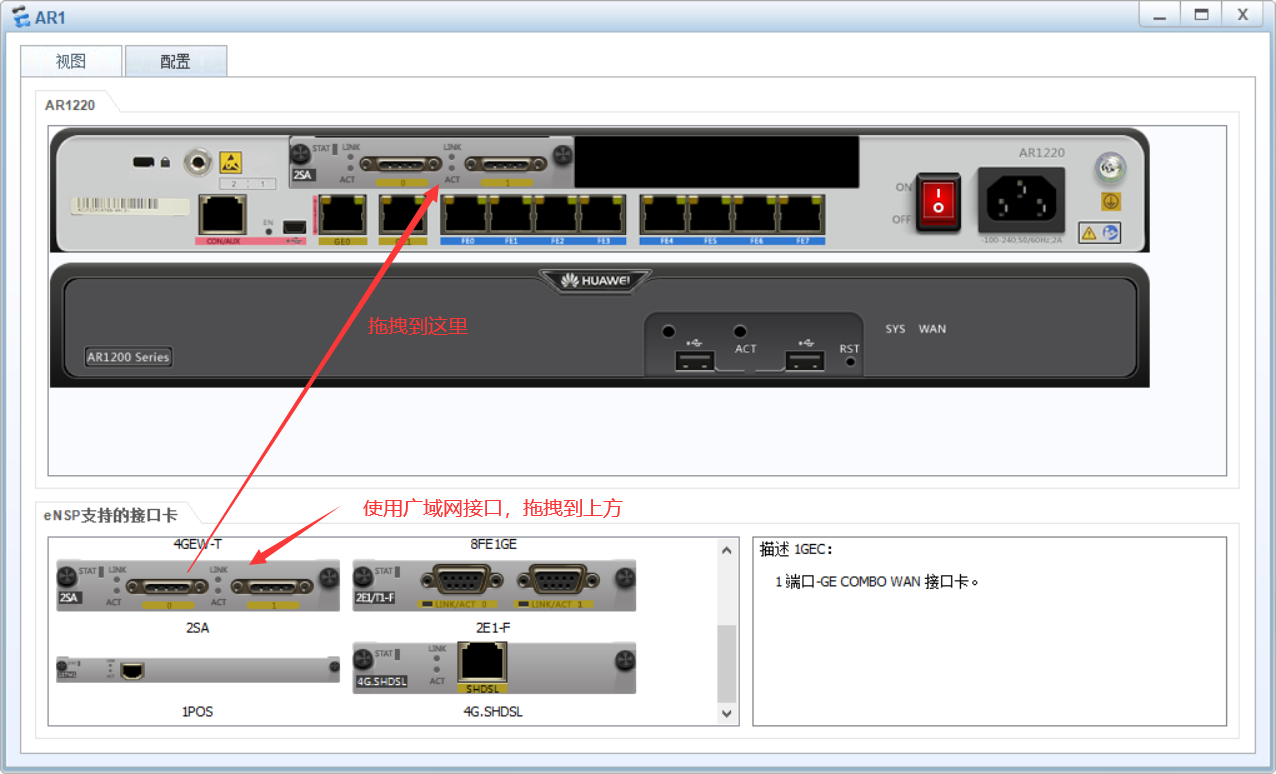Switch to the 视图 tab
This screenshot has height=774, width=1276.
click(x=71, y=61)
